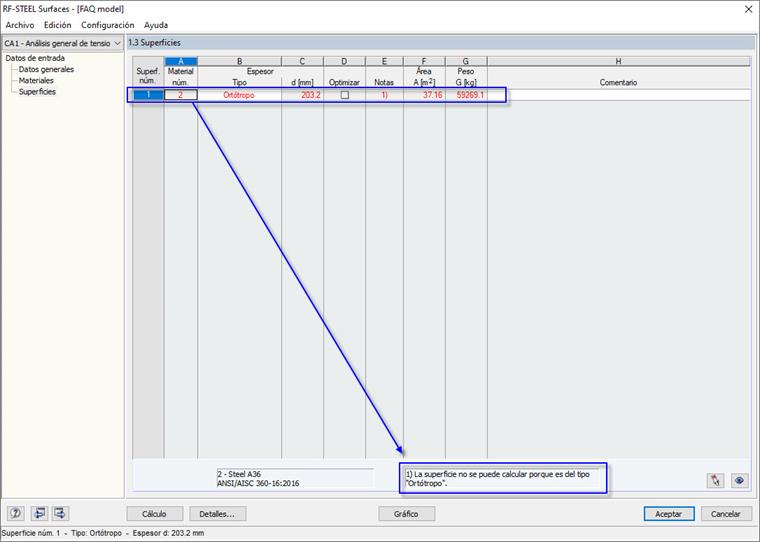This screenshot has height=542, width=760.
Task: Click the Gráfico button
Action: tap(406, 514)
